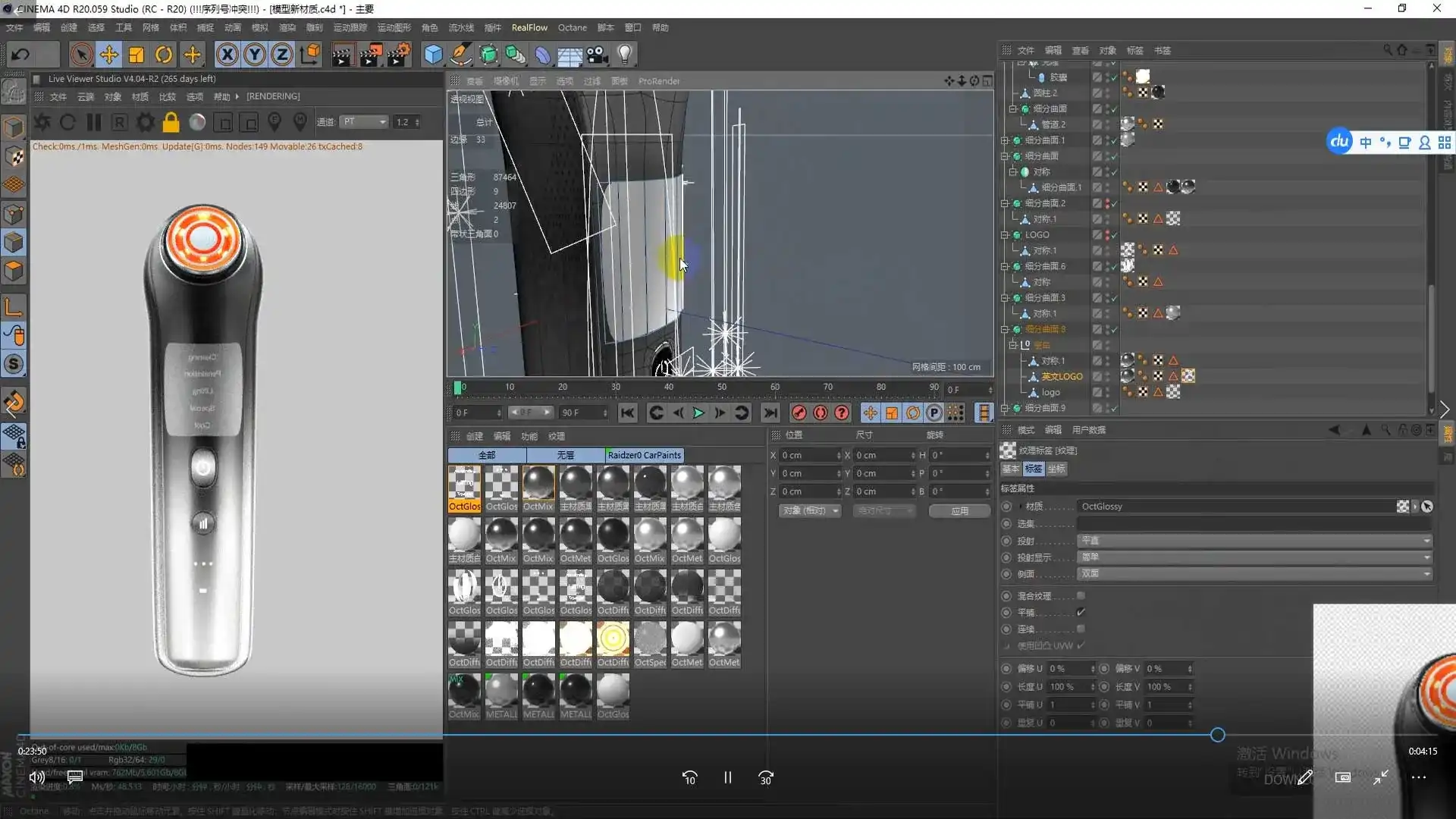1456x819 pixels.
Task: Select the Rotate tool
Action: 164,55
